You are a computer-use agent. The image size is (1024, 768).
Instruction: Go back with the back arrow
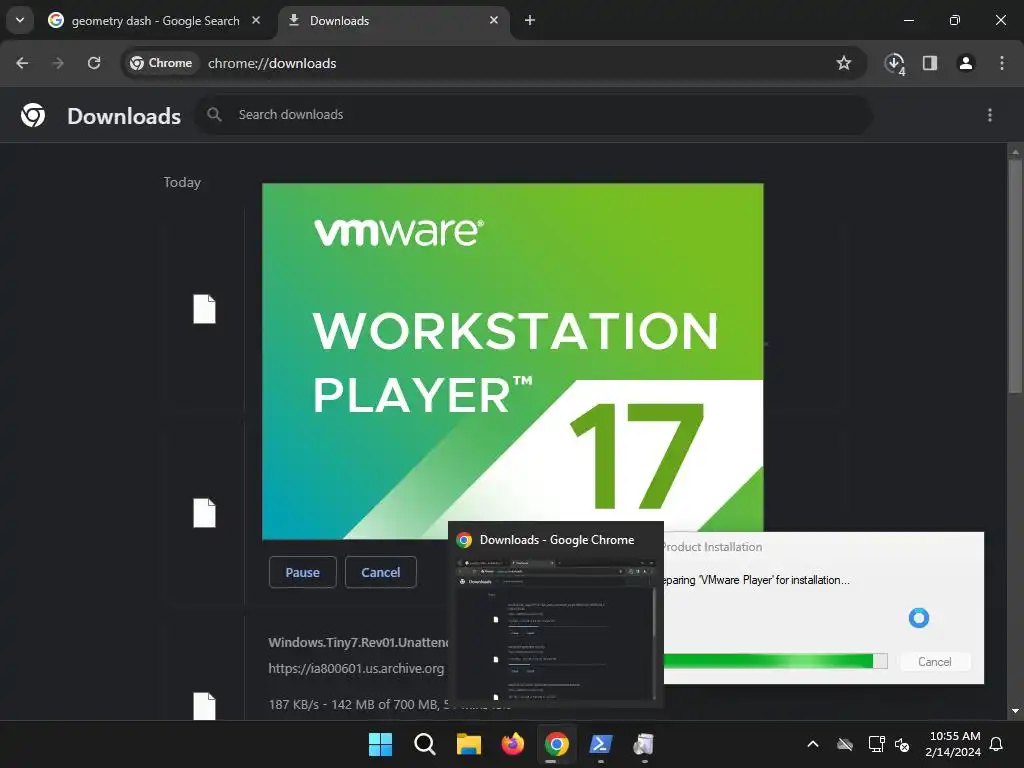tap(22, 63)
